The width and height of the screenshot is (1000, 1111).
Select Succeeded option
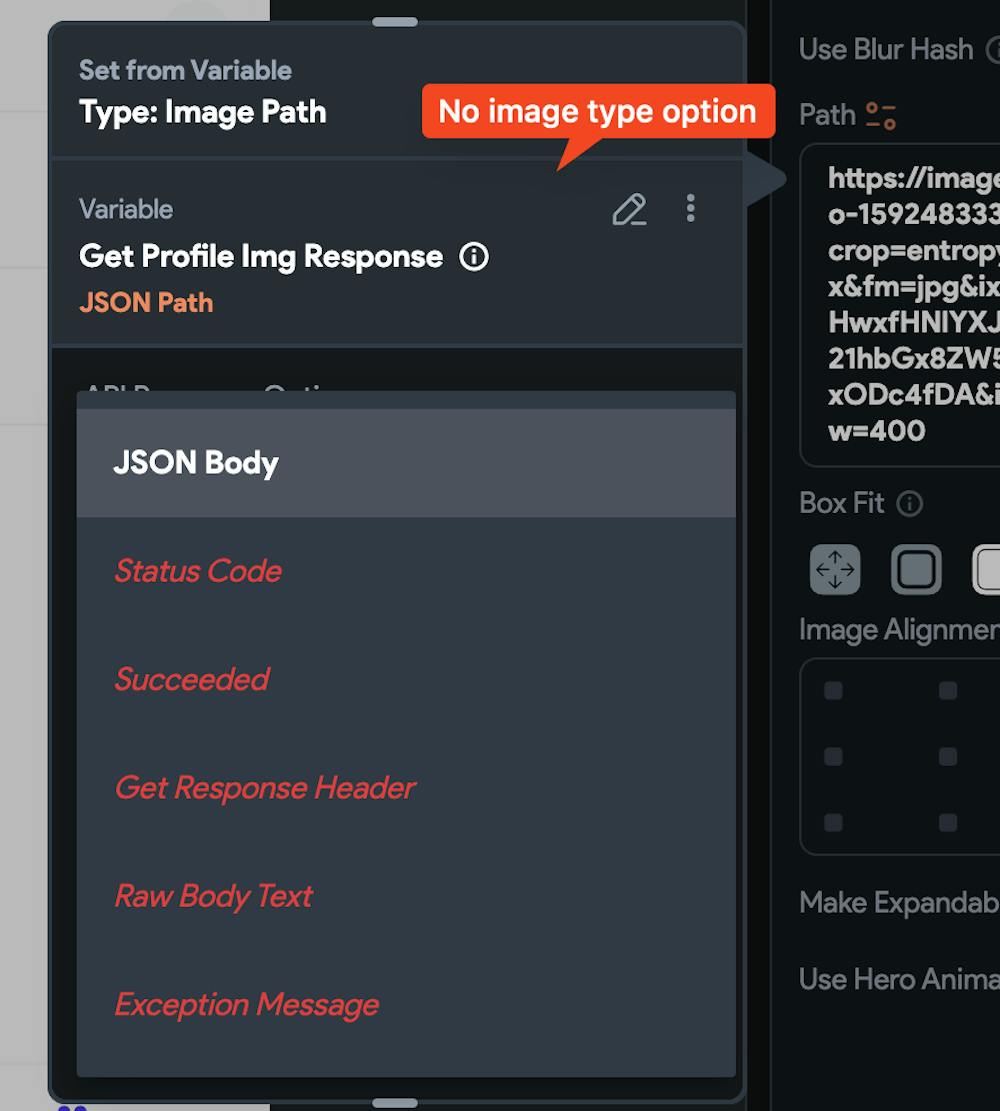pos(406,679)
